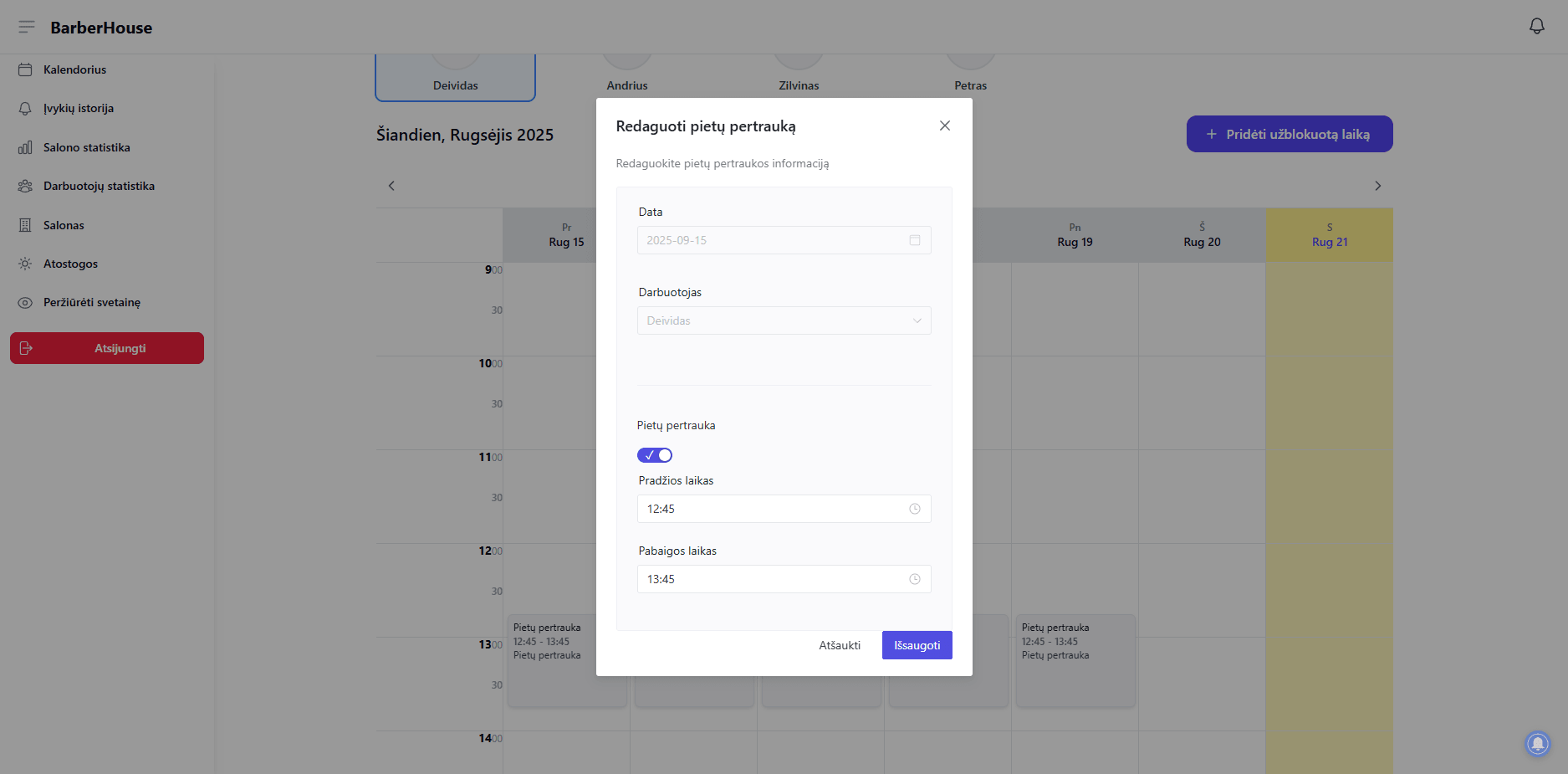Click the calendar icon in Data field
Image resolution: width=1568 pixels, height=774 pixels.
[x=915, y=240]
